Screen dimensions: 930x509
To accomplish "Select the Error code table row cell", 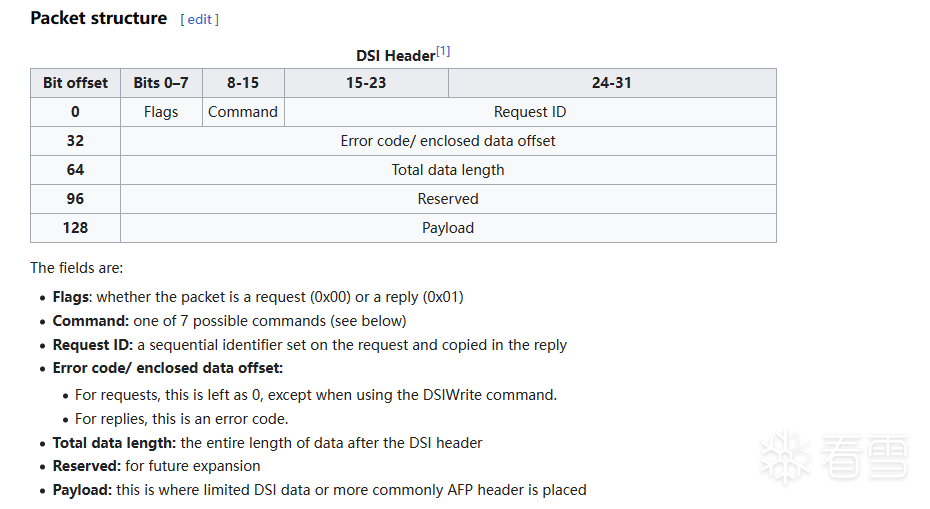I will [x=448, y=141].
